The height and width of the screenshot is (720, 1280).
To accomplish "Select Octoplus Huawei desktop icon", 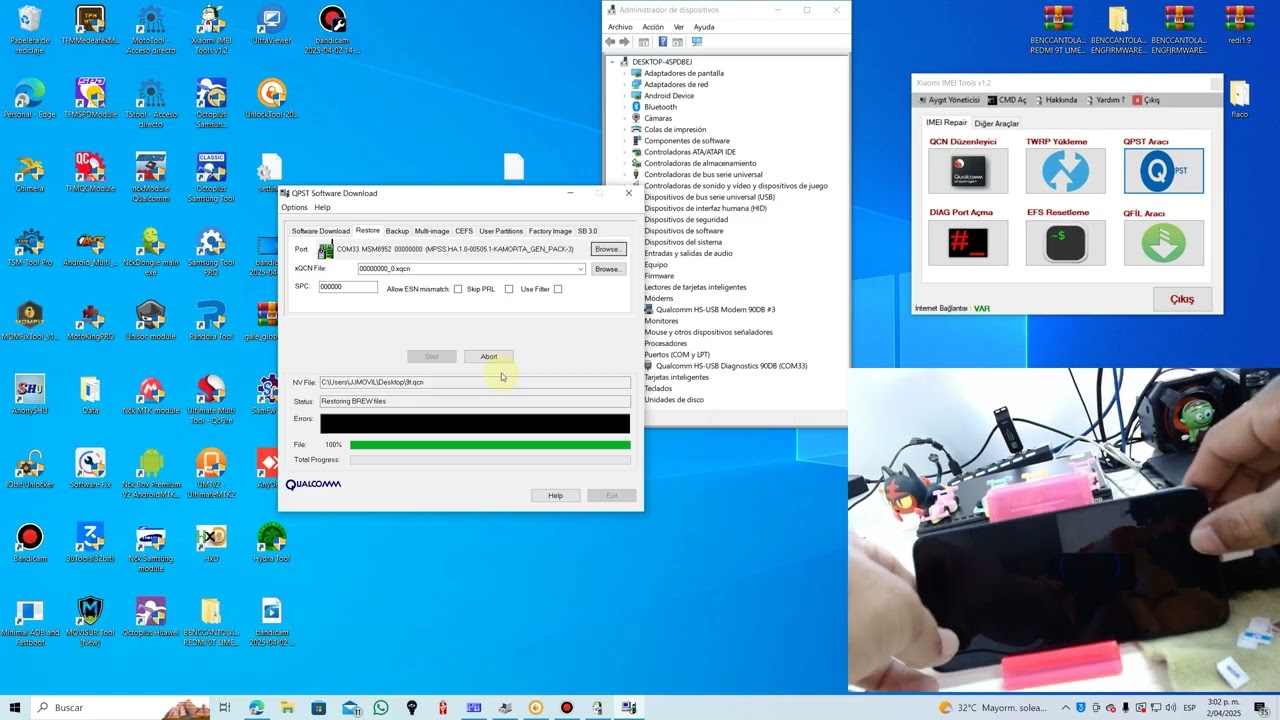I will click(150, 618).
